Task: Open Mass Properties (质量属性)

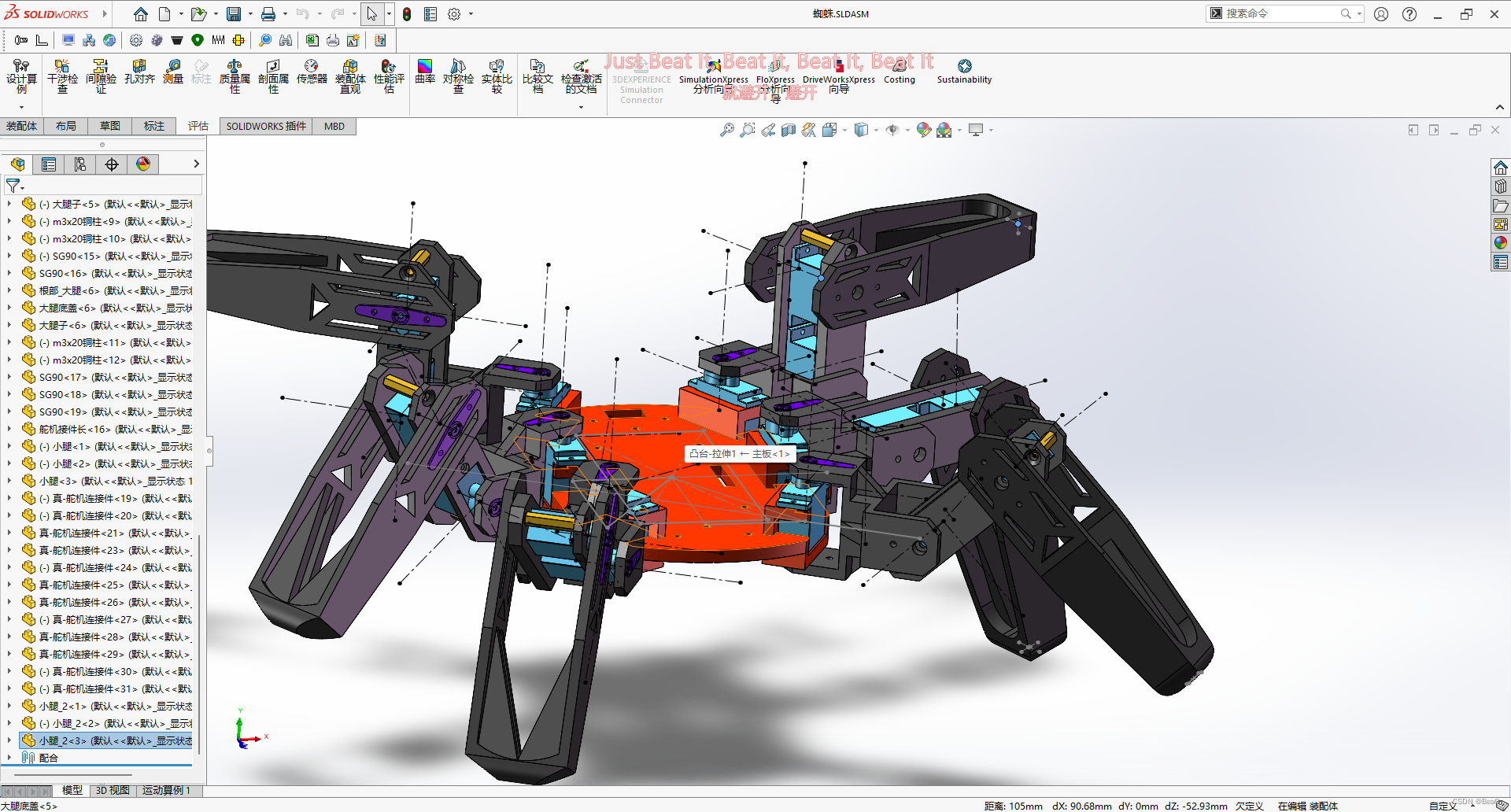Action: (x=235, y=76)
